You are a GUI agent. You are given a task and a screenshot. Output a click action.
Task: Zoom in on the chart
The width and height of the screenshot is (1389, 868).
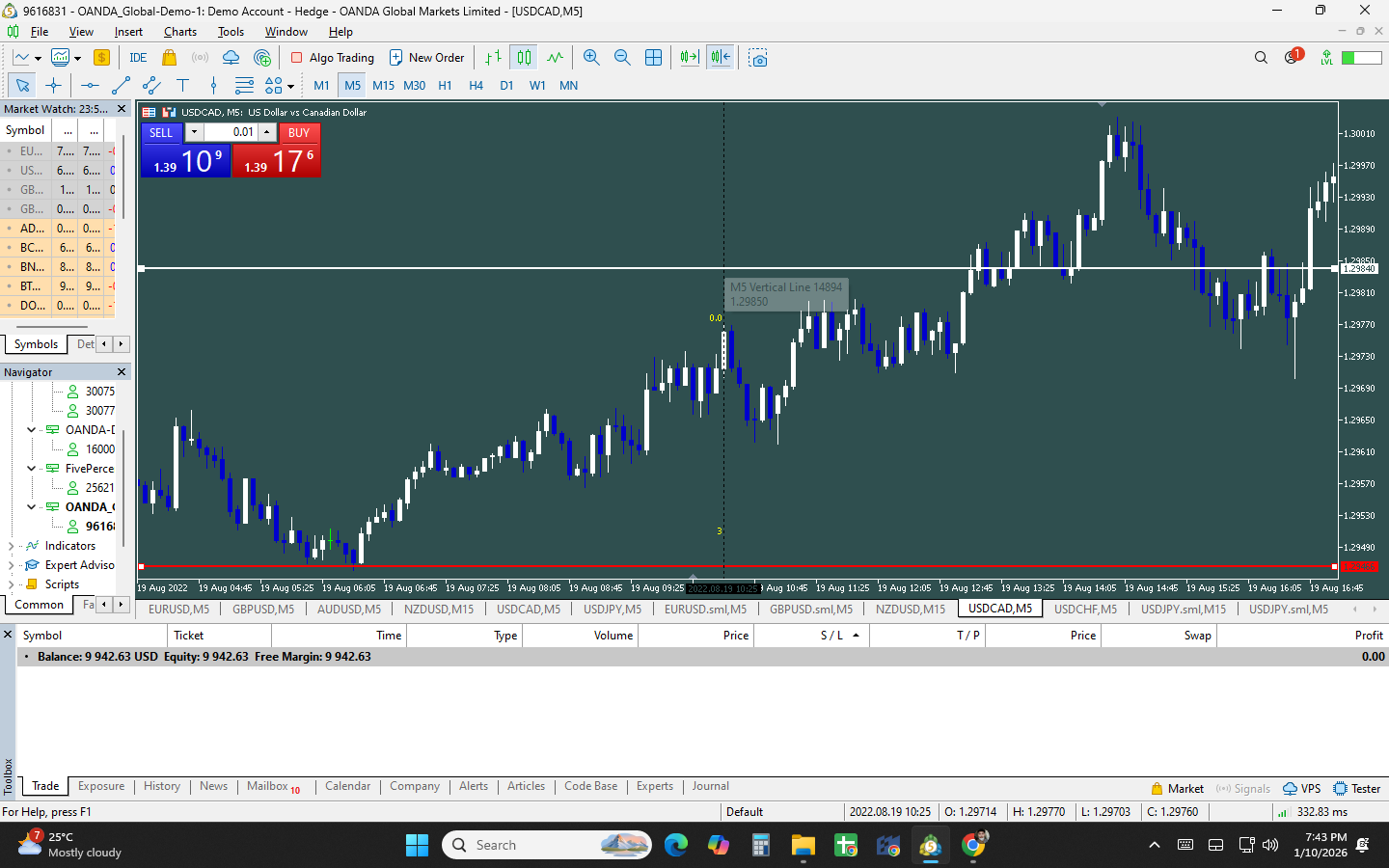(x=591, y=58)
